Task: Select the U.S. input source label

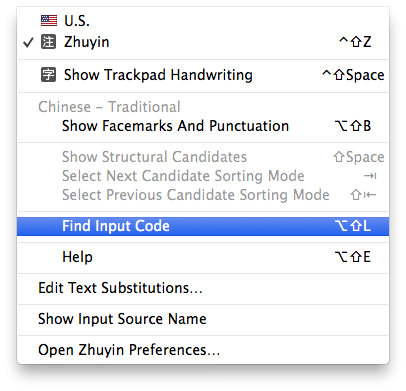Action: (77, 21)
